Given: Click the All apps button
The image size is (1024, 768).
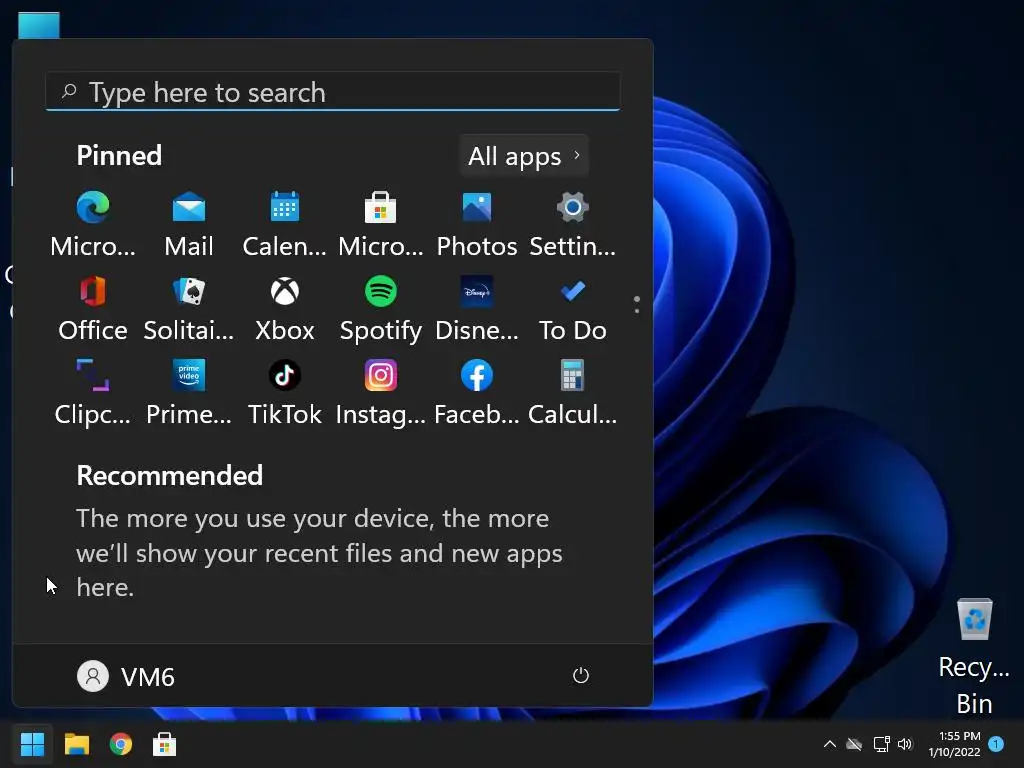Looking at the screenshot, I should (x=524, y=156).
